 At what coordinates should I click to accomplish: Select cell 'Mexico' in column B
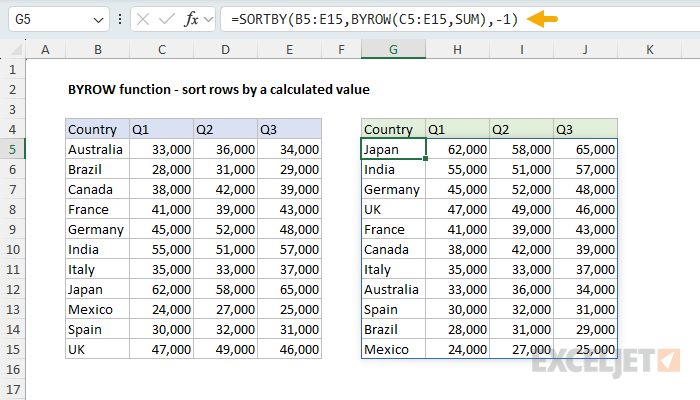coord(97,309)
